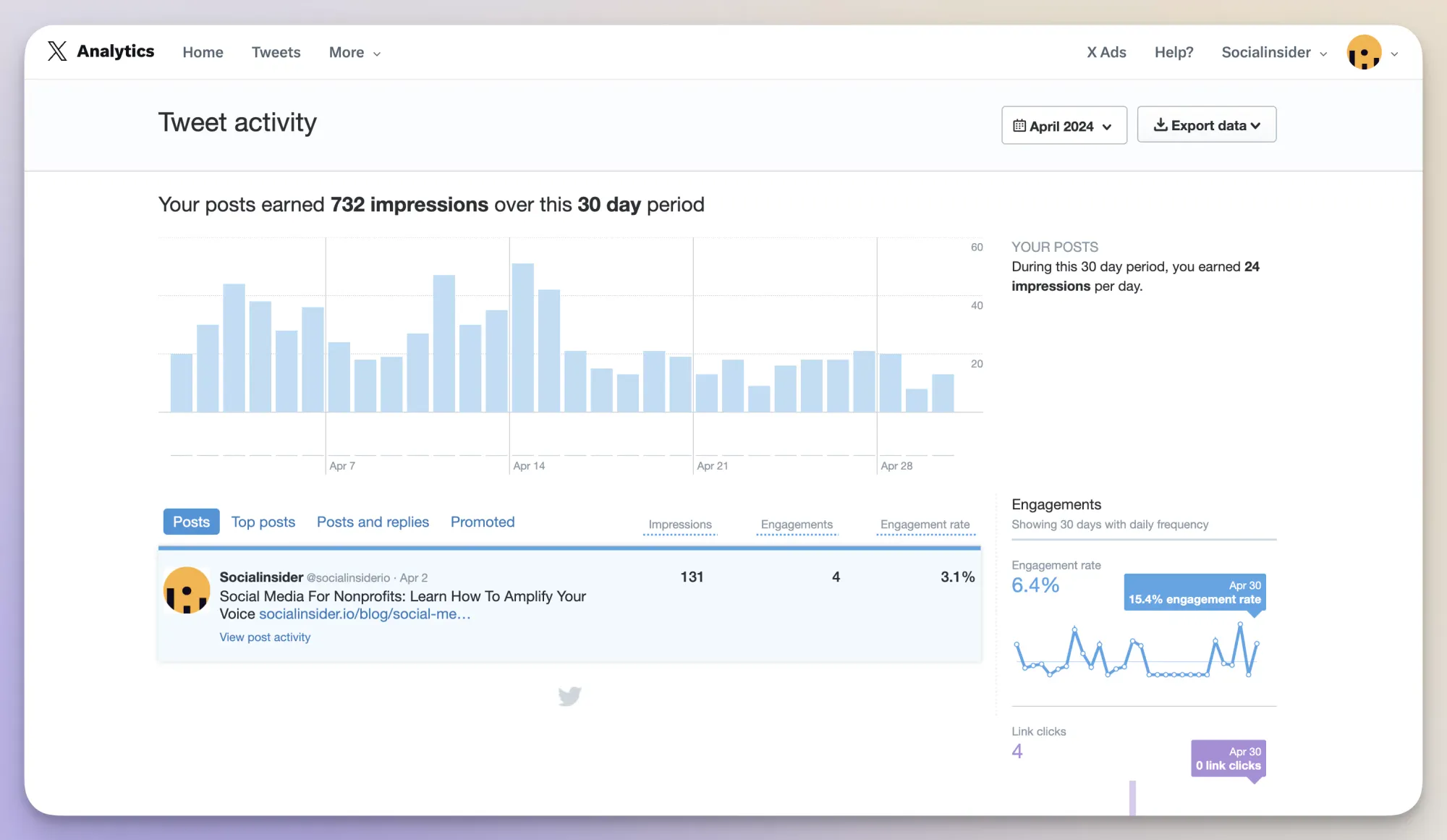
Task: Click the calendar icon in April 2024 button
Action: pos(1019,126)
